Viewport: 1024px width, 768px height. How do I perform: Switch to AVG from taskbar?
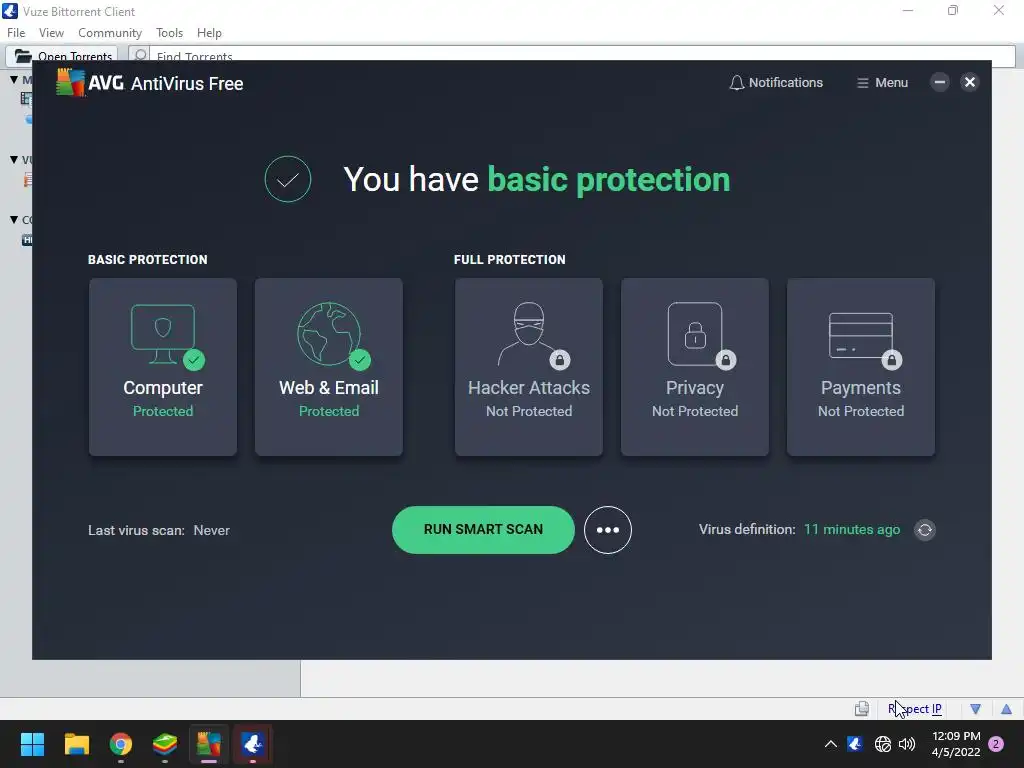(209, 744)
